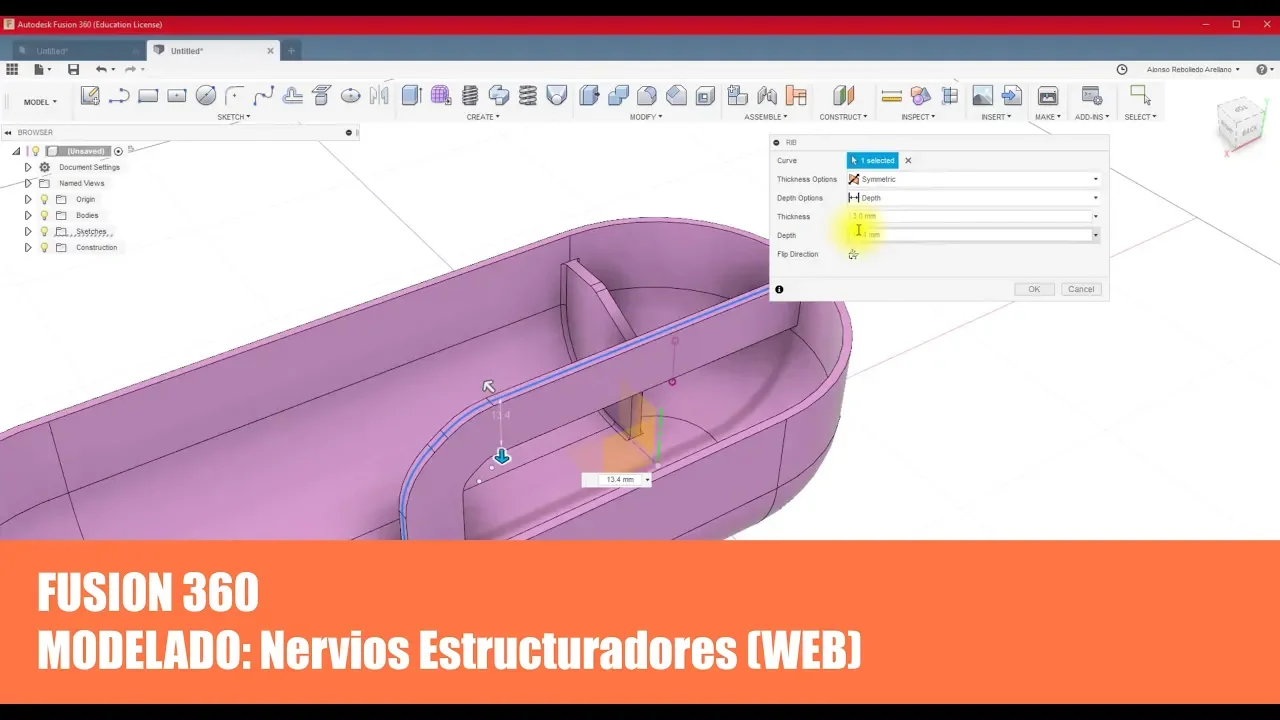Select the Coil tool
Viewport: 1280px width, 720px height.
click(x=528, y=96)
